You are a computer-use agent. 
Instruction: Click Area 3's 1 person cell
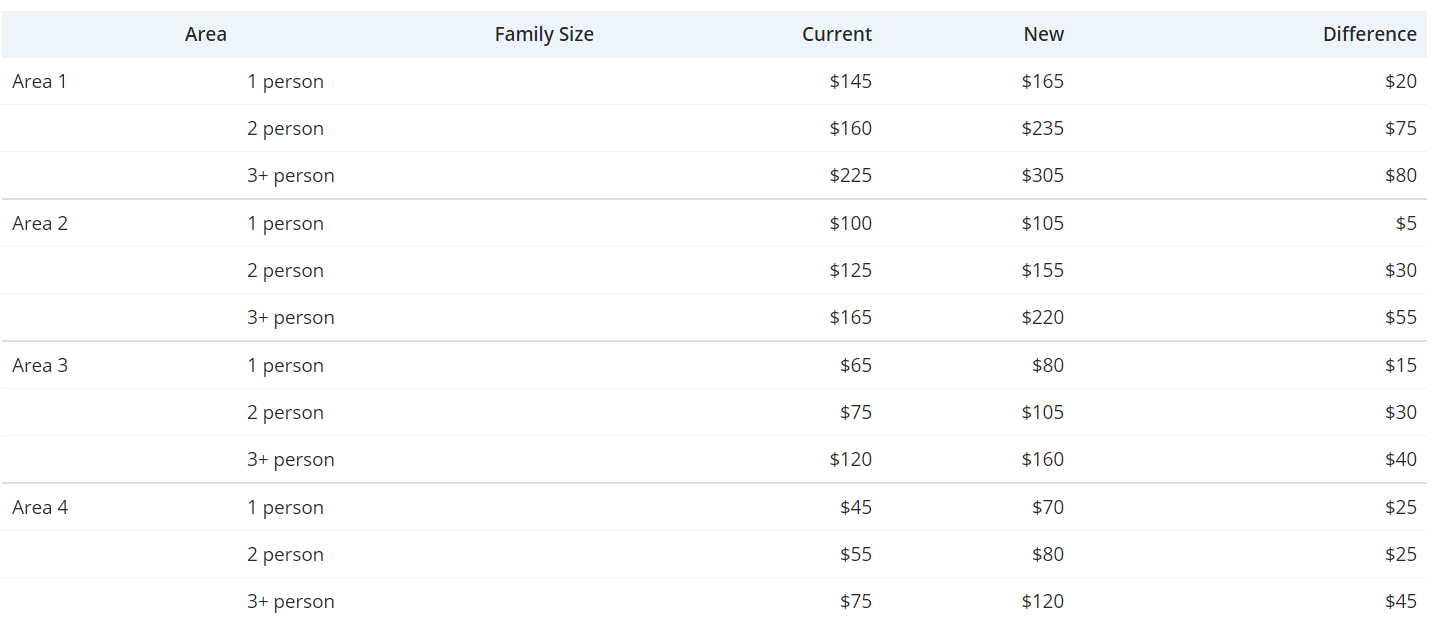tap(285, 365)
